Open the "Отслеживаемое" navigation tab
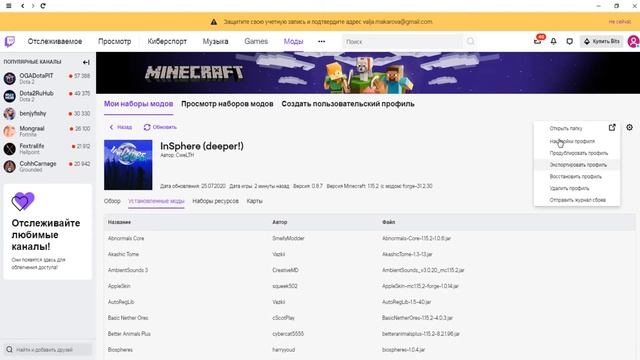 coord(55,41)
